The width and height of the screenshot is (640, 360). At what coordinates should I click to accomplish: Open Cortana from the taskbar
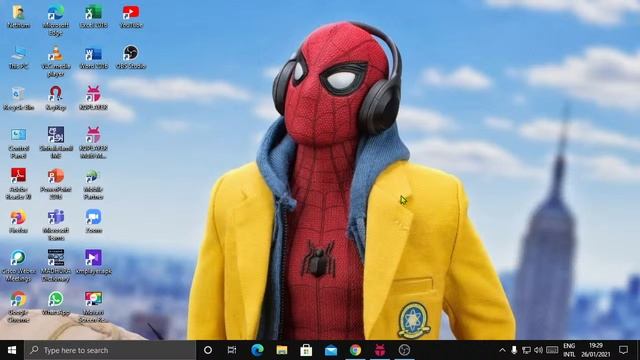pyautogui.click(x=208, y=350)
